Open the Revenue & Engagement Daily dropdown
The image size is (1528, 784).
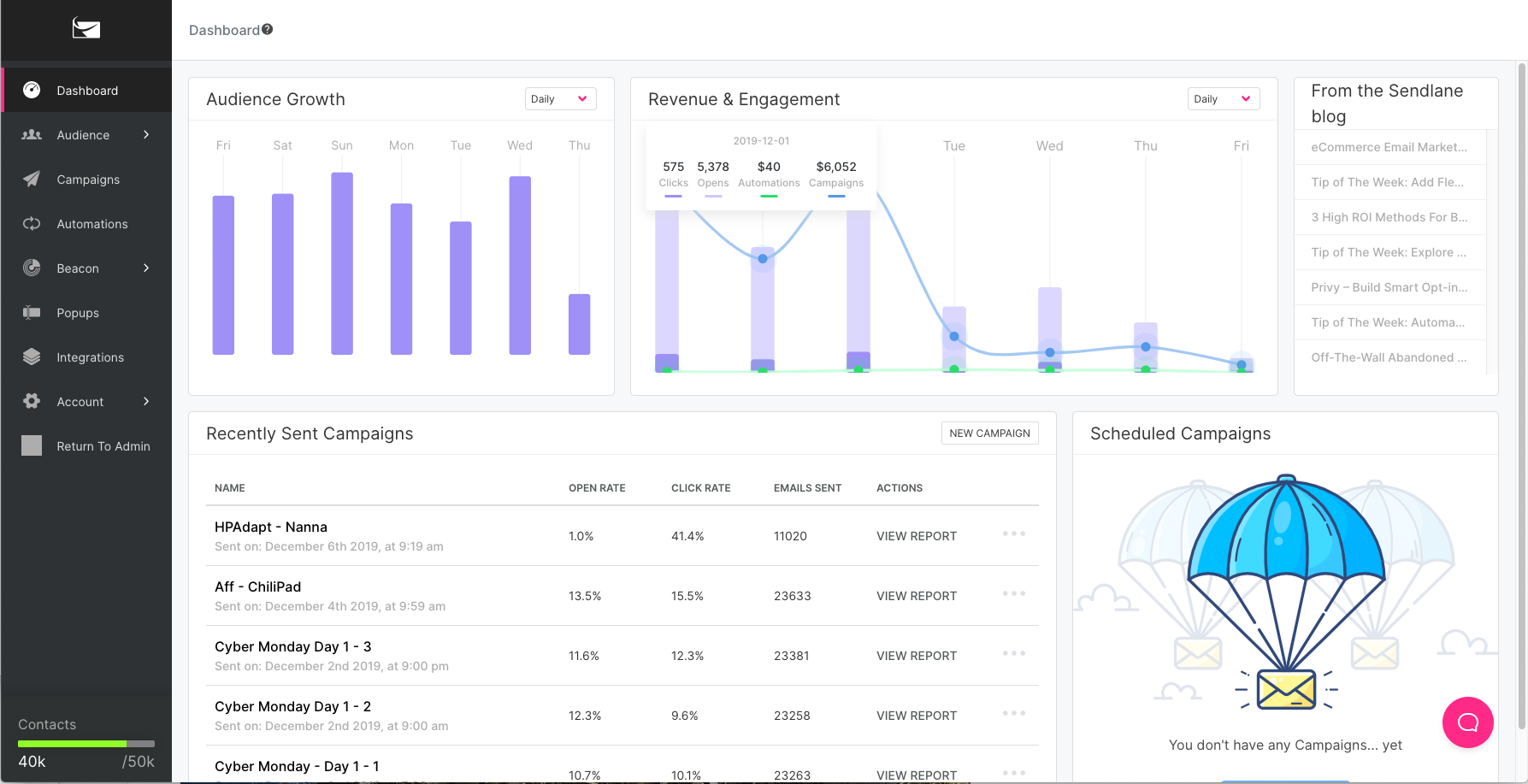1224,99
